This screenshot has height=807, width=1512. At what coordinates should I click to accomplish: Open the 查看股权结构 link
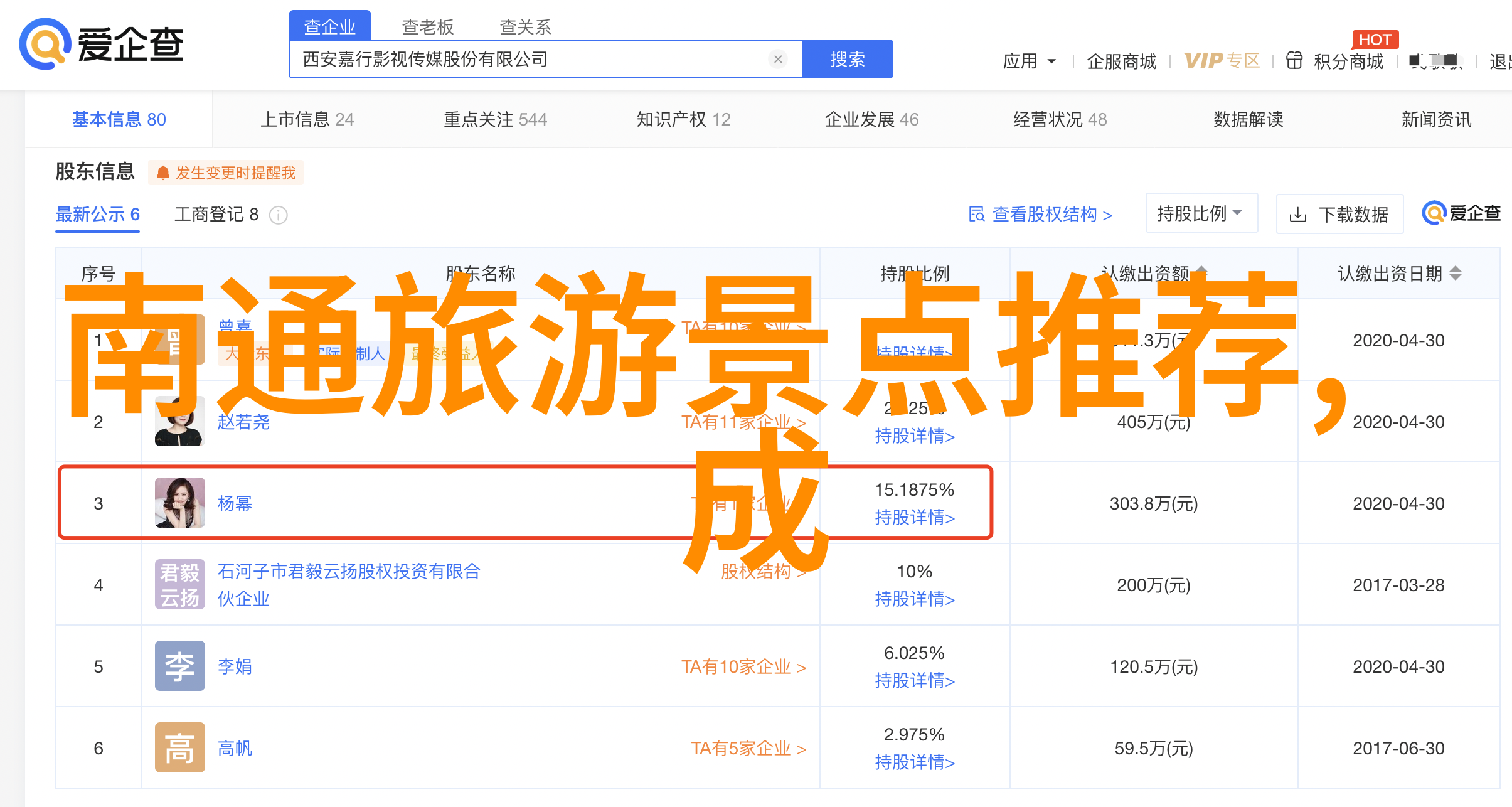(x=1041, y=214)
